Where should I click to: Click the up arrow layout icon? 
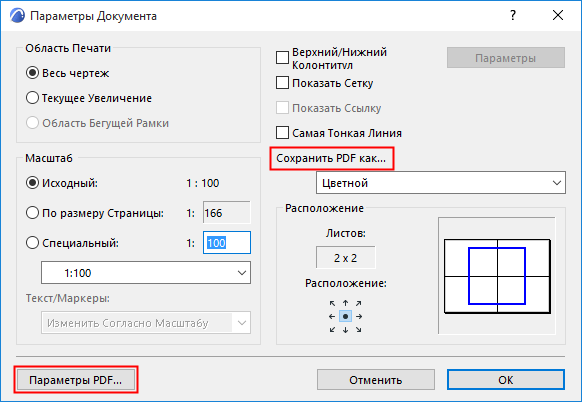346,303
